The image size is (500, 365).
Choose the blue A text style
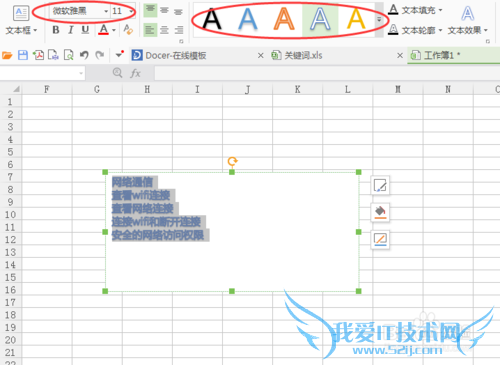point(248,19)
